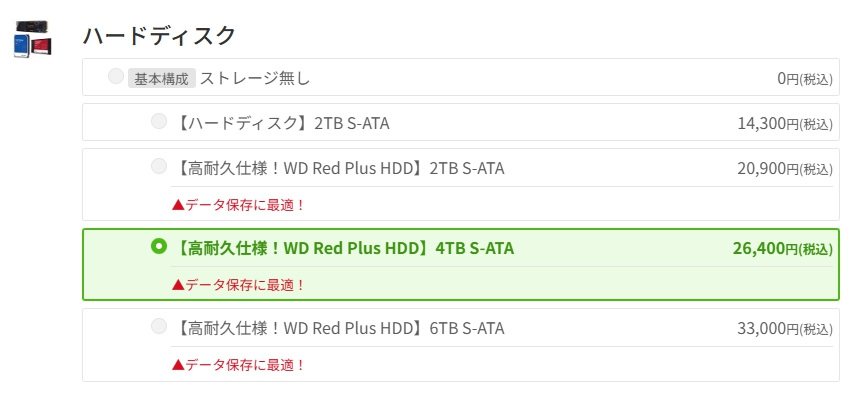
Task: Pick the WD Red Plus 6TB radio button
Action: (159, 326)
